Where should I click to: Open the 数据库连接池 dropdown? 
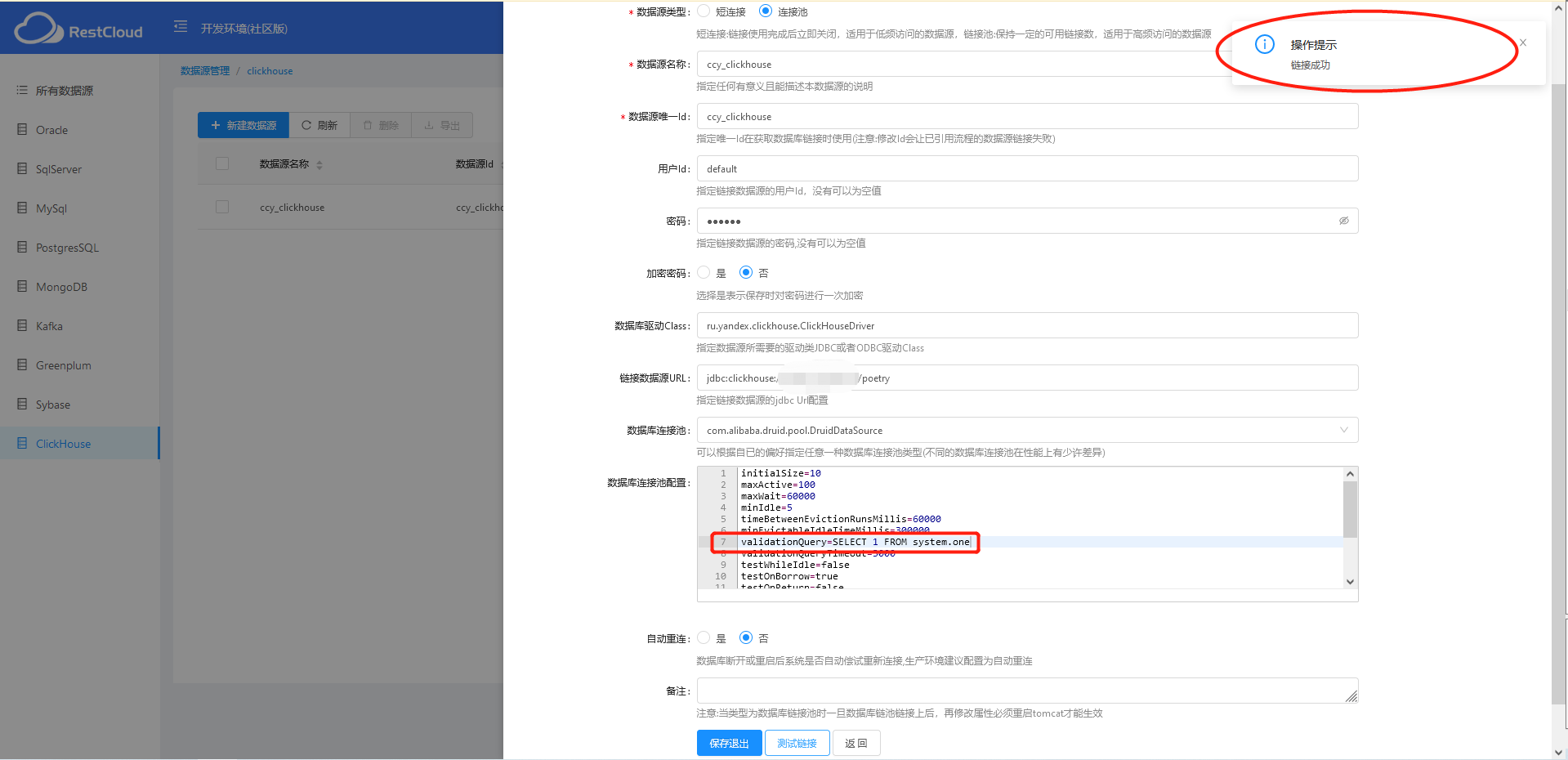coord(1027,430)
